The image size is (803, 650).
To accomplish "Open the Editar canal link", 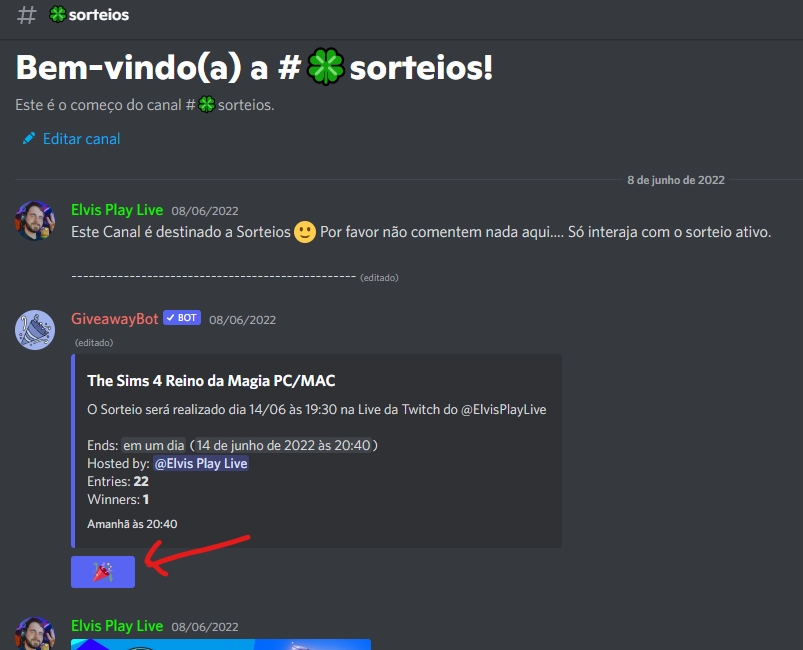I will click(81, 139).
